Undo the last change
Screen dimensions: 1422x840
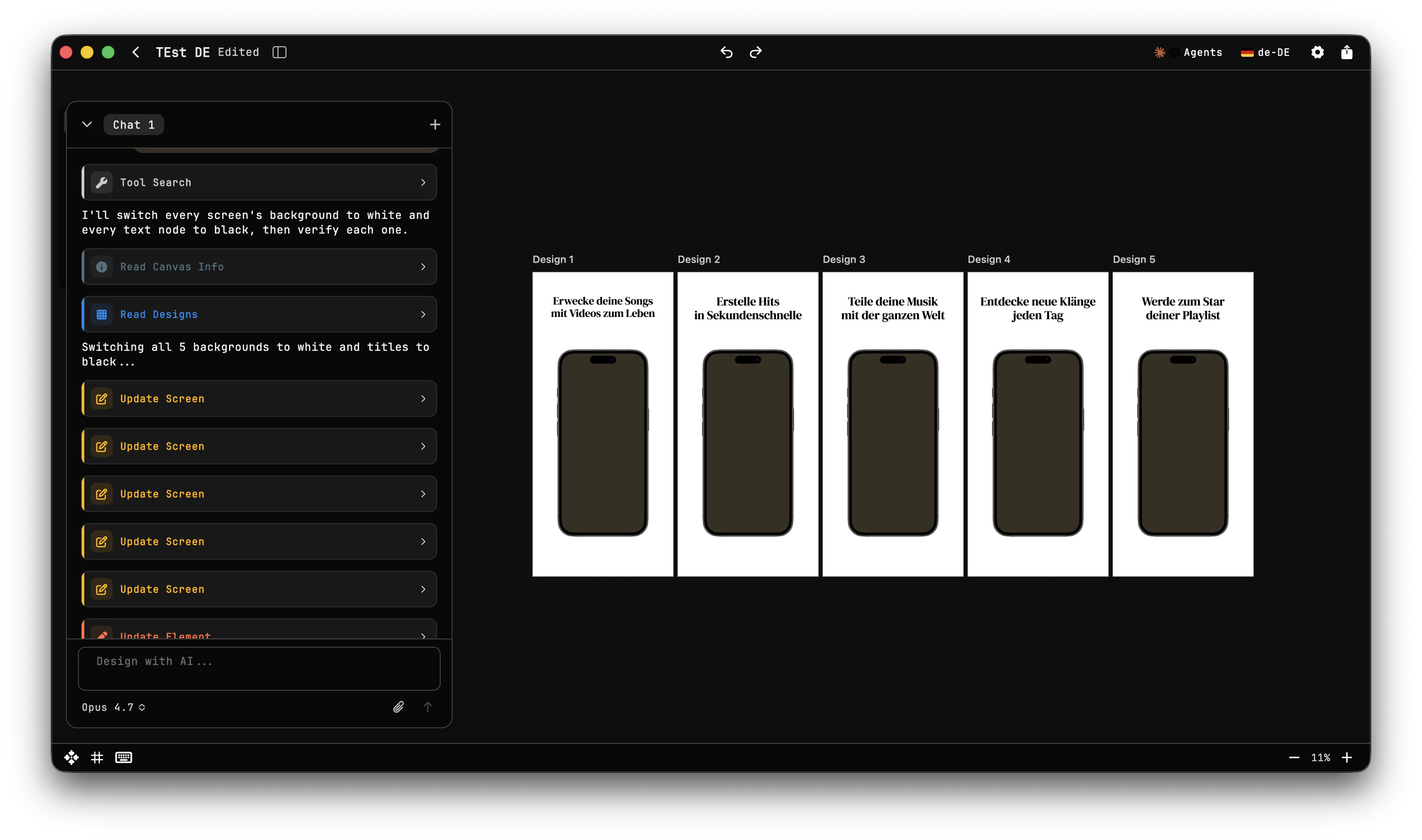[x=726, y=52]
